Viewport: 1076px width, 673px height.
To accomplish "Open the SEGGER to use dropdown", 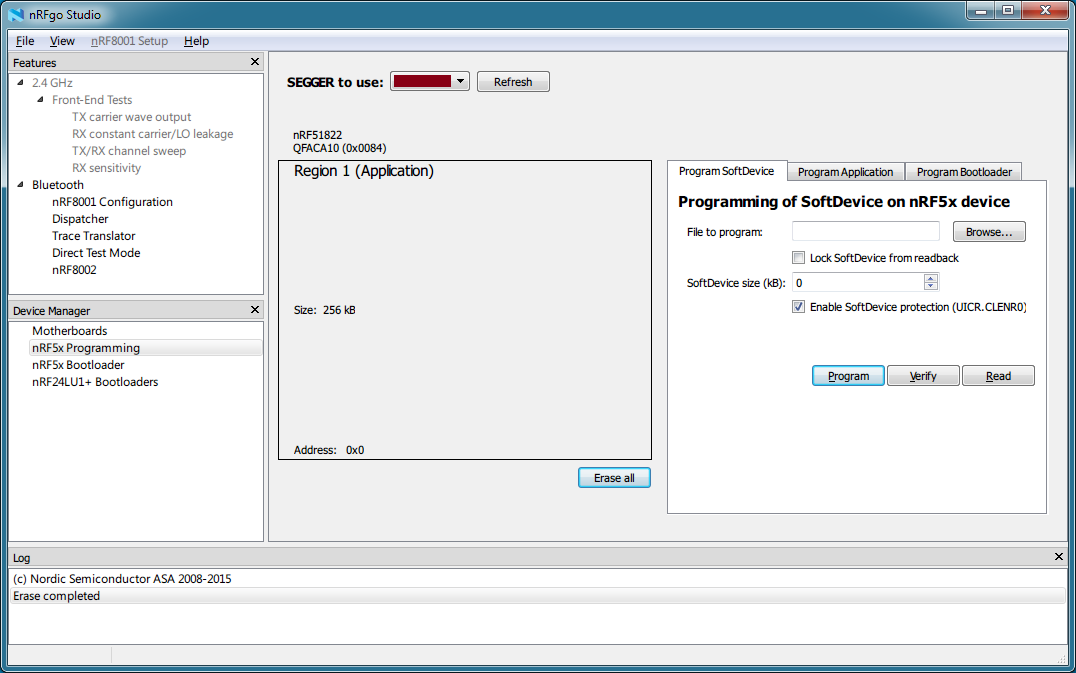I will pos(430,81).
